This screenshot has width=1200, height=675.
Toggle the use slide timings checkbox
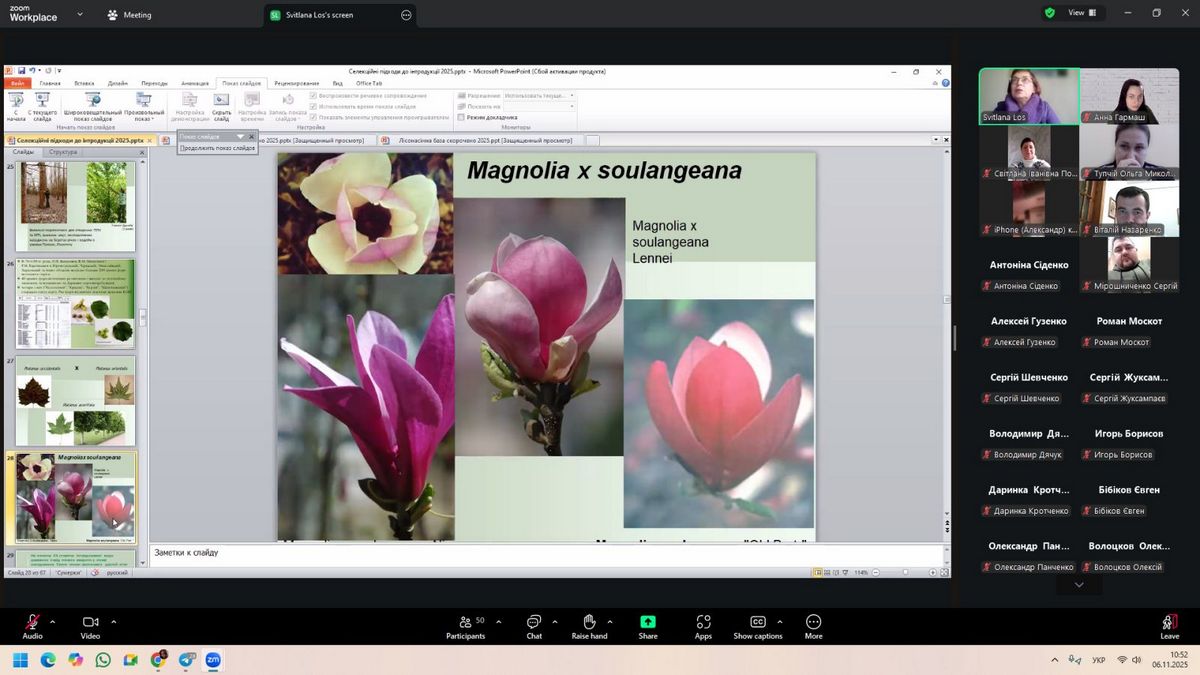tap(314, 106)
